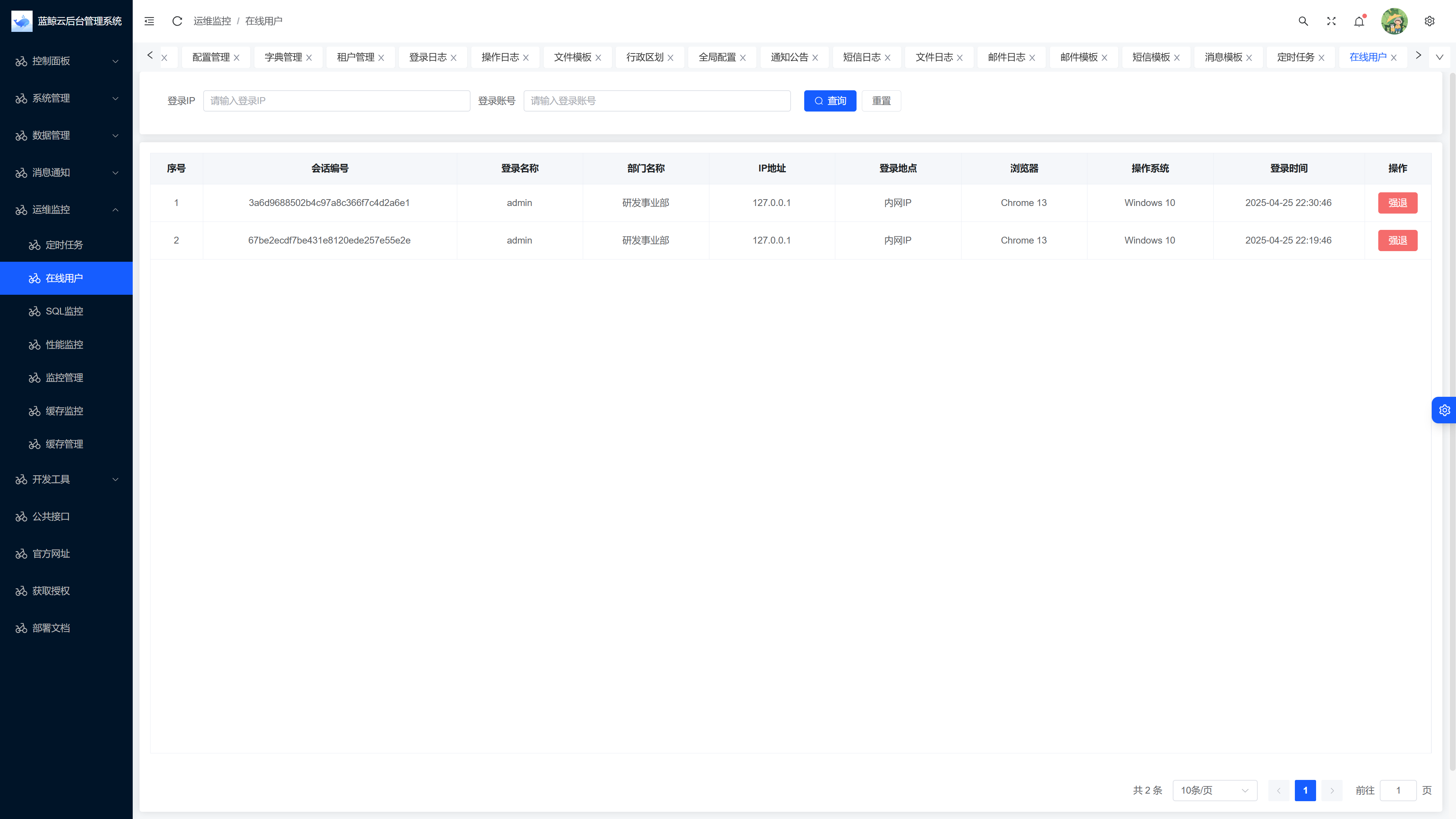Open notifications bell icon
This screenshot has height=819, width=1456.
point(1359,21)
